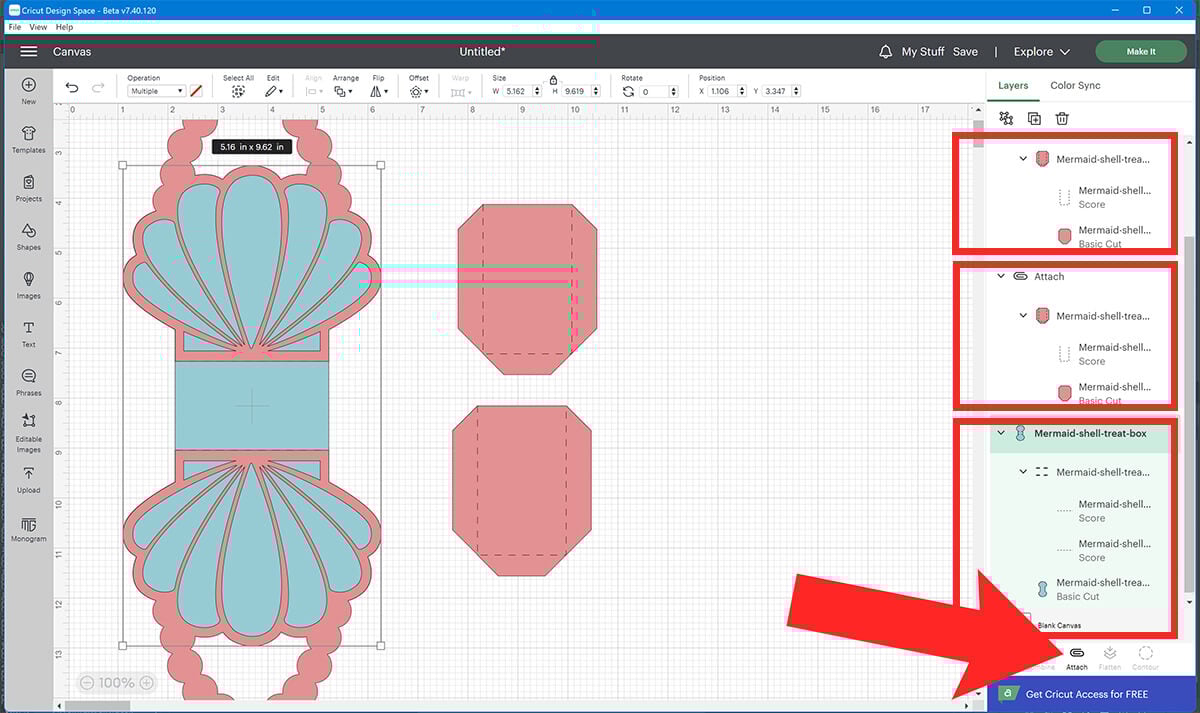The height and width of the screenshot is (713, 1200).
Task: Delete selected layer with trash icon
Action: coord(1062,119)
